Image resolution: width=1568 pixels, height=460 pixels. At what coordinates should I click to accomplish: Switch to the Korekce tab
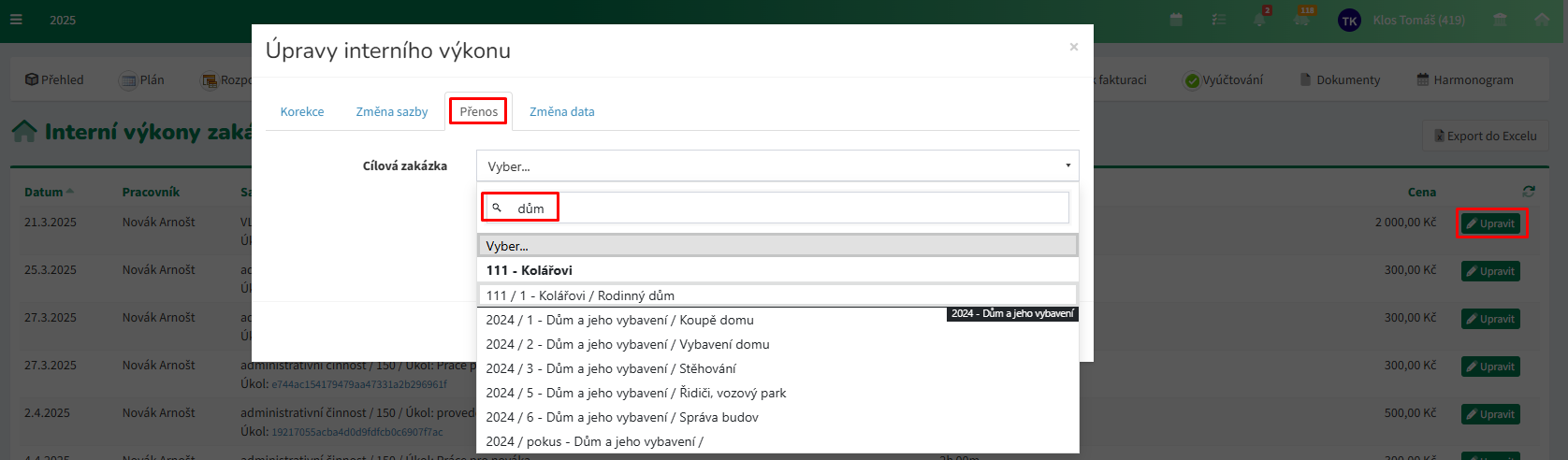(x=302, y=111)
